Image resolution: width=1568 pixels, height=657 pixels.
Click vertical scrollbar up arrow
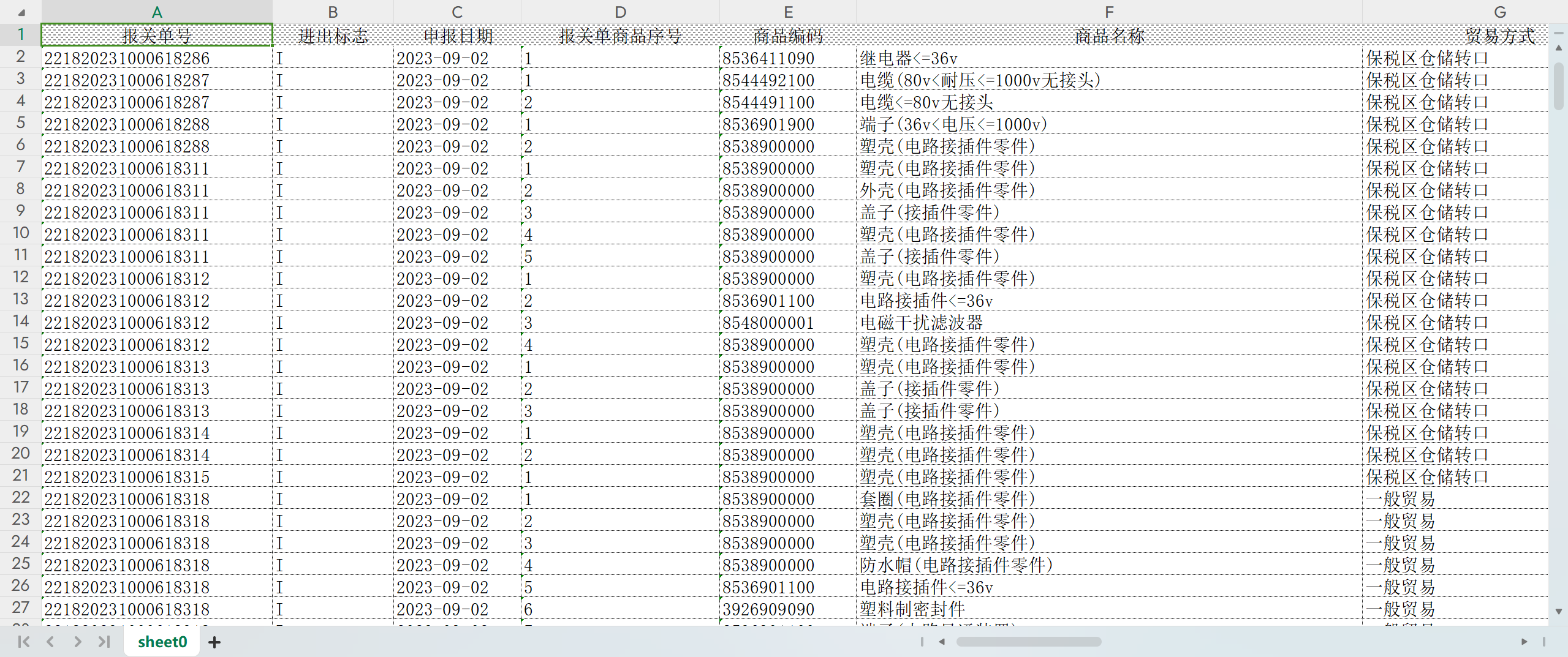[x=1559, y=48]
